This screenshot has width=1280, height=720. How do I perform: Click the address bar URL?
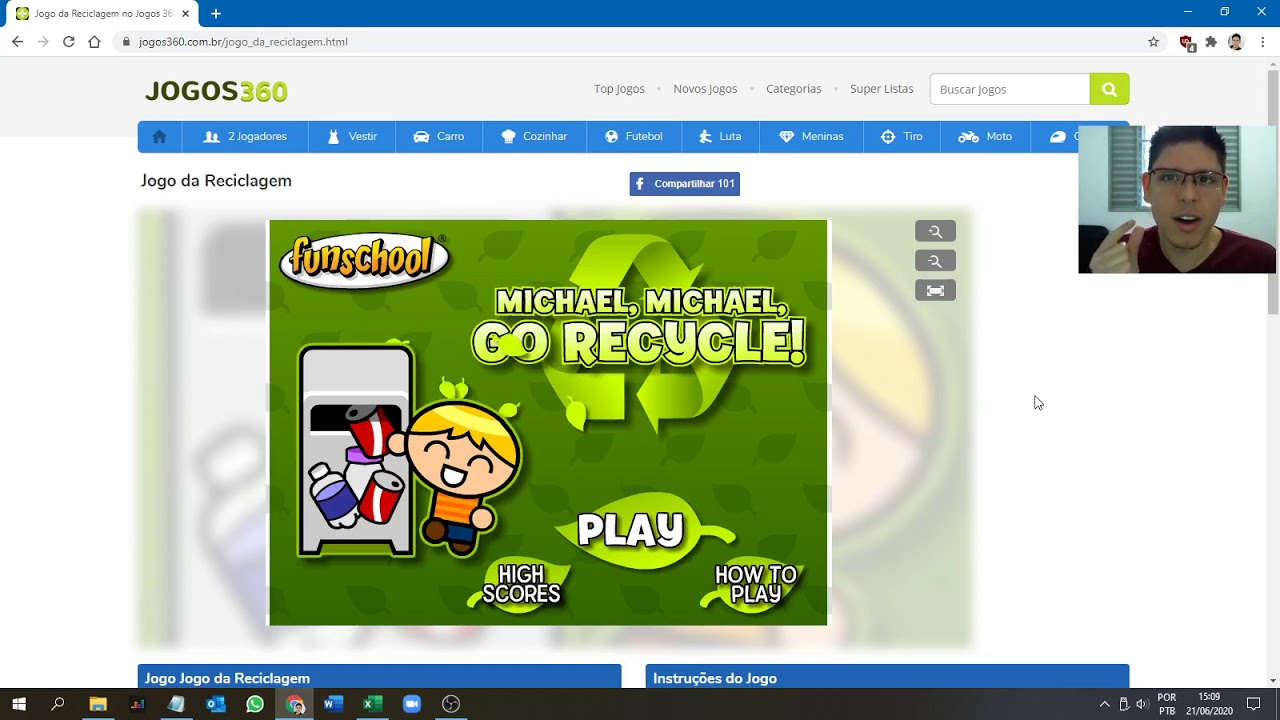[x=243, y=42]
